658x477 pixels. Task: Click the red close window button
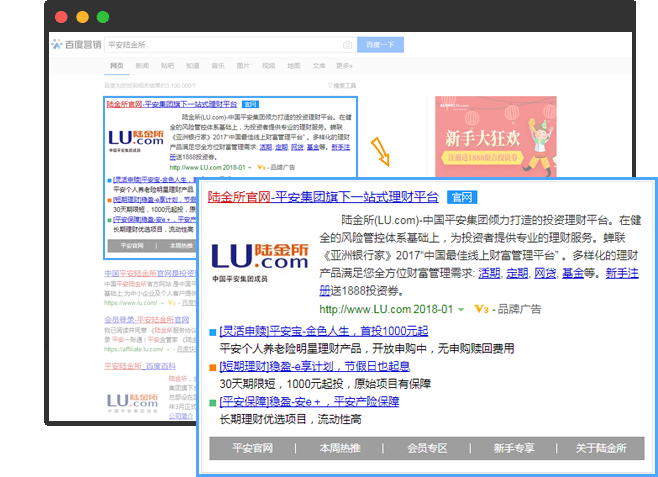click(x=61, y=17)
